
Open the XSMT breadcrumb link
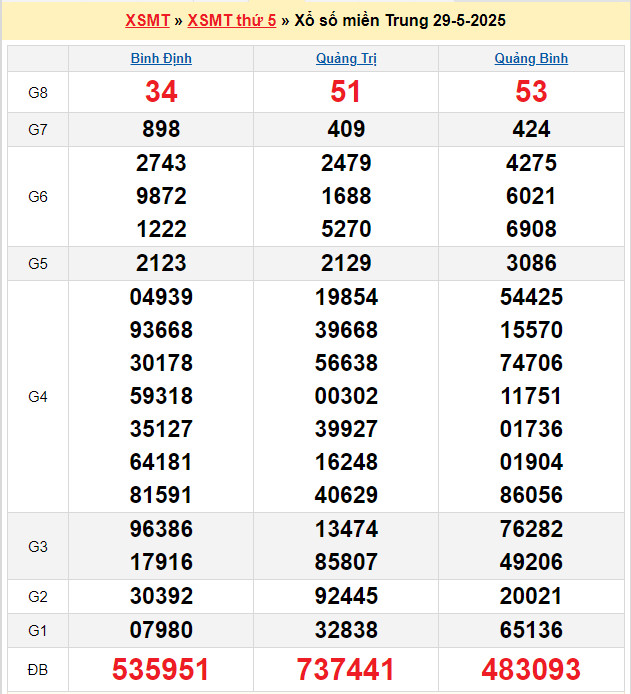point(147,20)
